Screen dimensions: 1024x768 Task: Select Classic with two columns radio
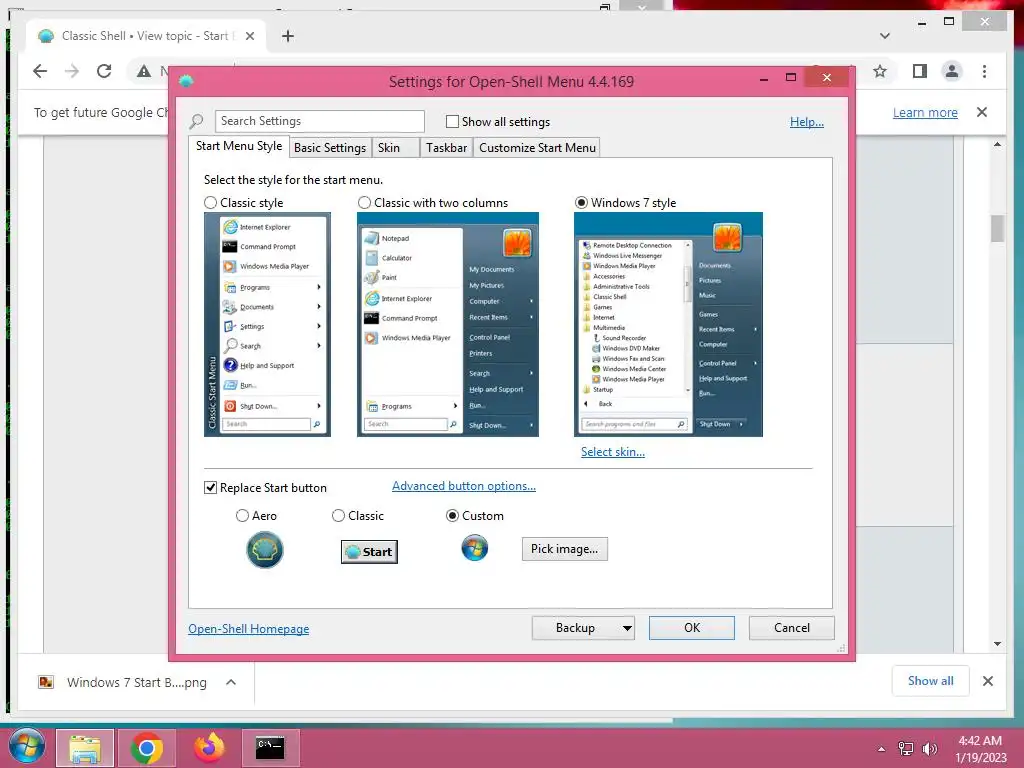[364, 203]
